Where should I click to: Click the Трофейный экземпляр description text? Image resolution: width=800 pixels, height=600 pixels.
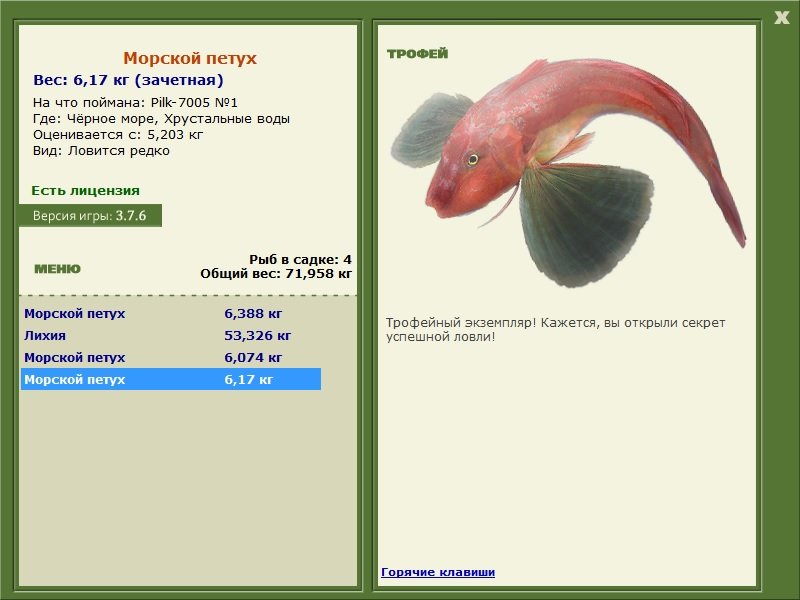point(555,329)
